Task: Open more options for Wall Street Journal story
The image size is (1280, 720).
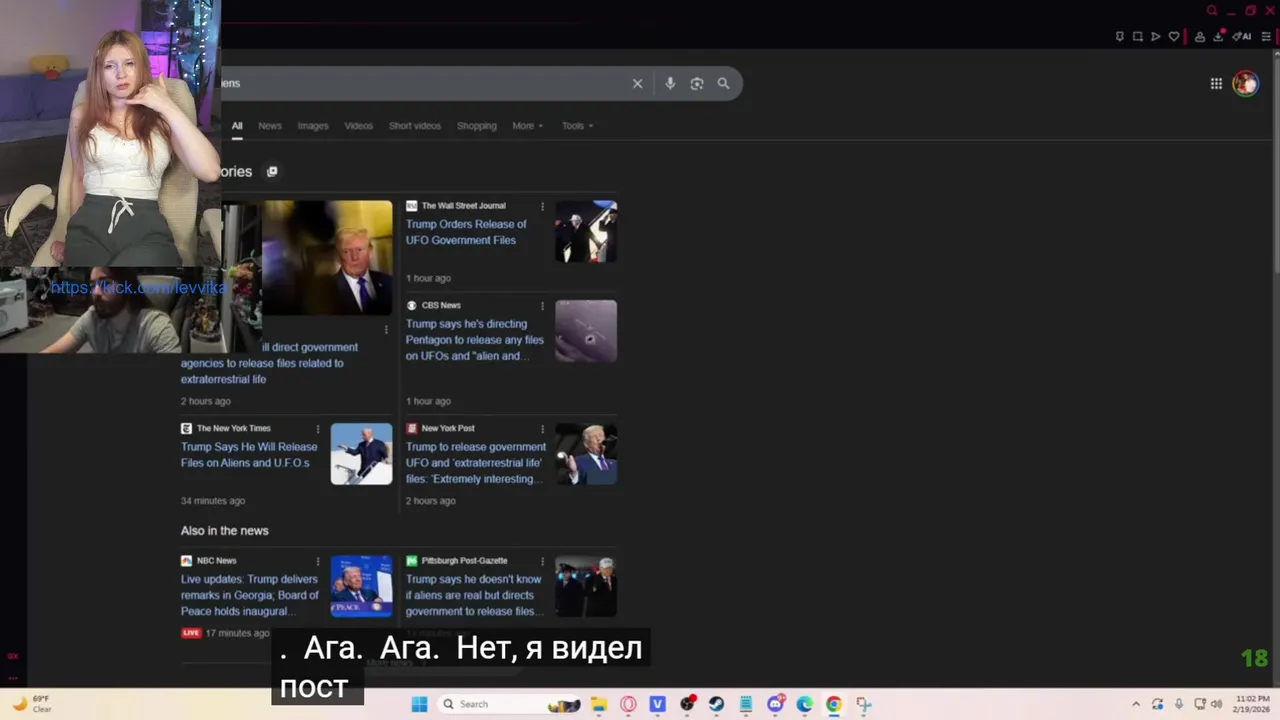Action: point(543,207)
